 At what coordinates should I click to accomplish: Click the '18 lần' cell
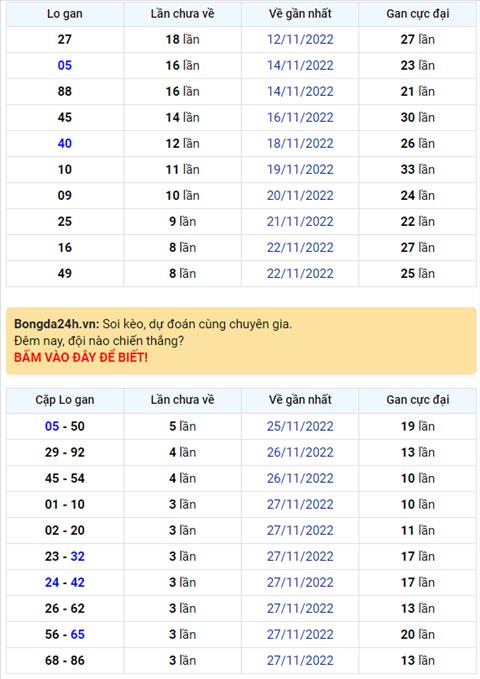[x=182, y=39]
